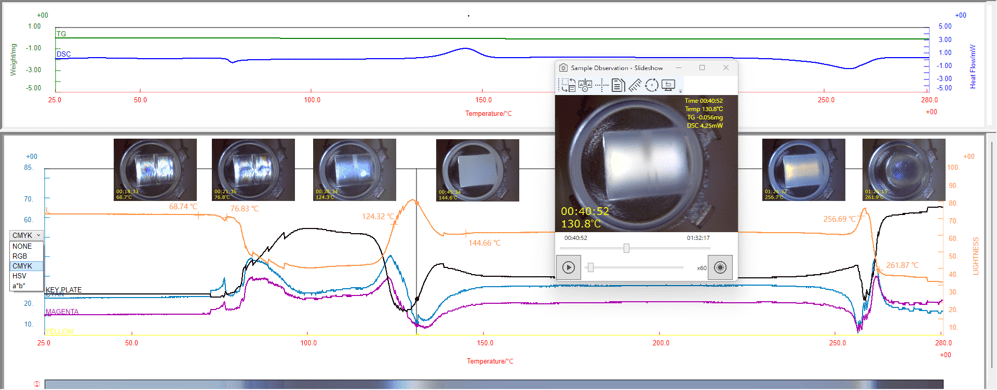Click the dotted circle rotate icon
The height and width of the screenshot is (390, 997).
[651, 85]
